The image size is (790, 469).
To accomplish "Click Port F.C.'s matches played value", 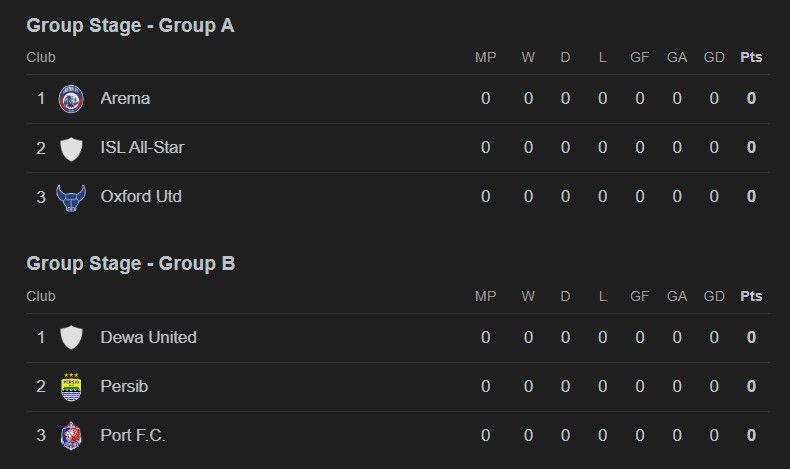I will pyautogui.click(x=485, y=436).
